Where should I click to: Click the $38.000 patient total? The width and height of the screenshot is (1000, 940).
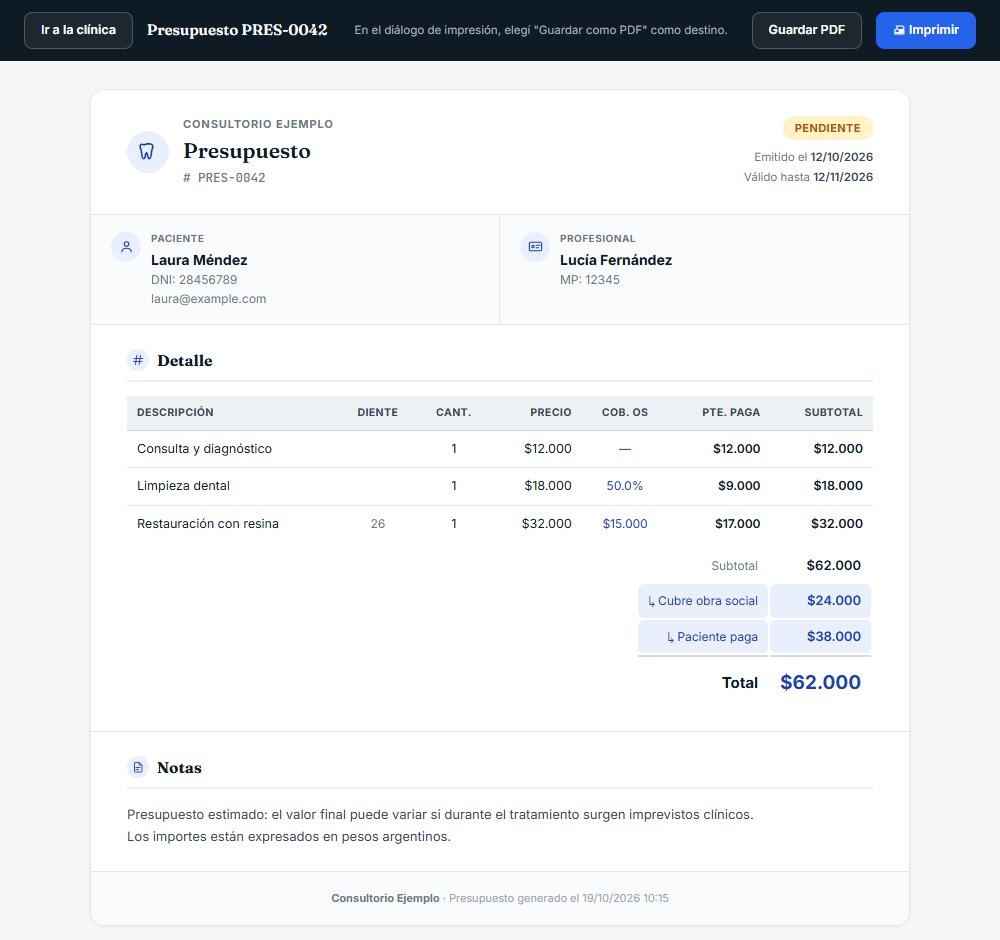pos(834,636)
